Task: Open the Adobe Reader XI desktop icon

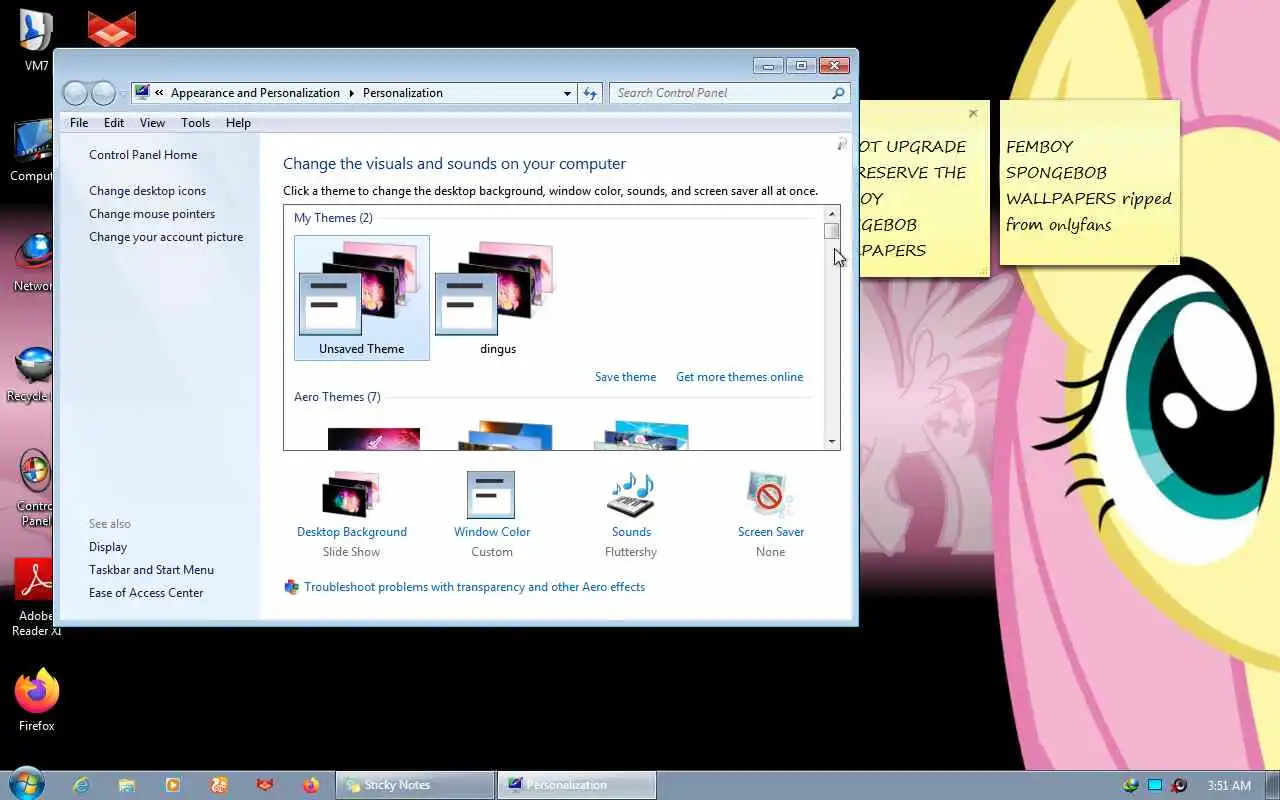Action: [35, 597]
